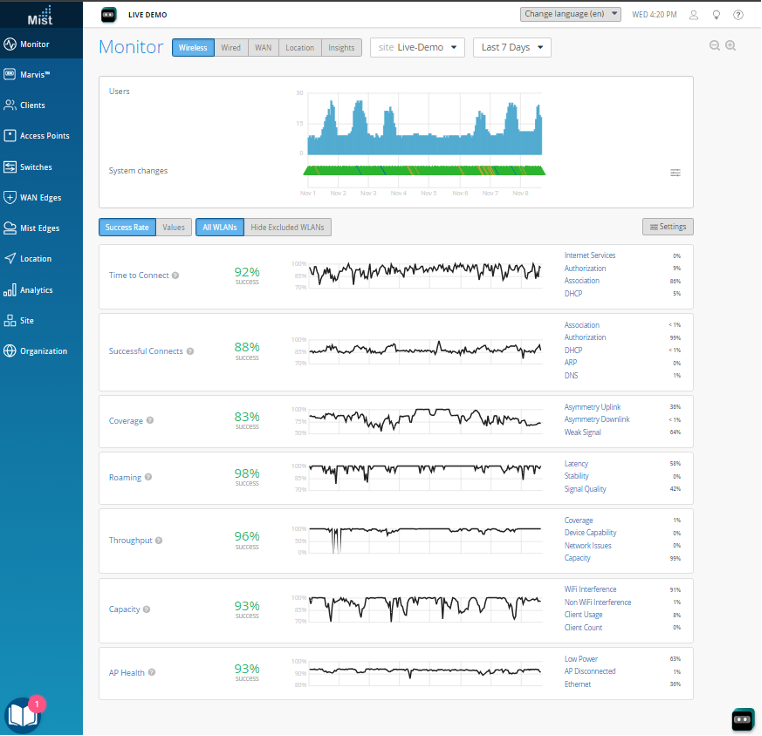Screen dimensions: 762x736
Task: Open the book notifications icon
Action: coord(22,715)
